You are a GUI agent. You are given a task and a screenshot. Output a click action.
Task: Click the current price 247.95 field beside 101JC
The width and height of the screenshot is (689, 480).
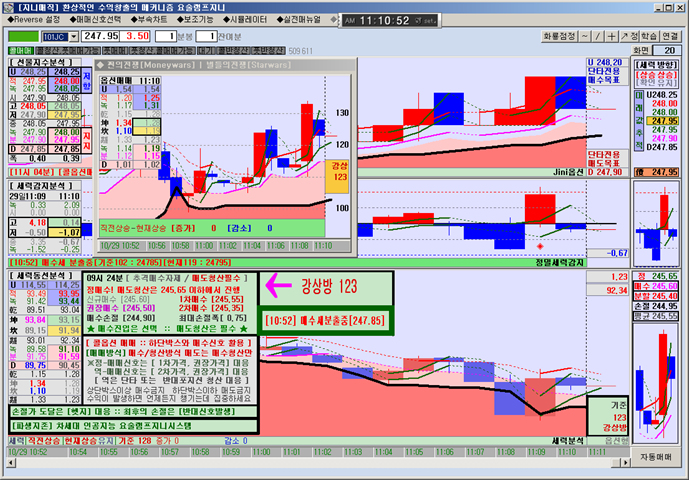(x=101, y=36)
